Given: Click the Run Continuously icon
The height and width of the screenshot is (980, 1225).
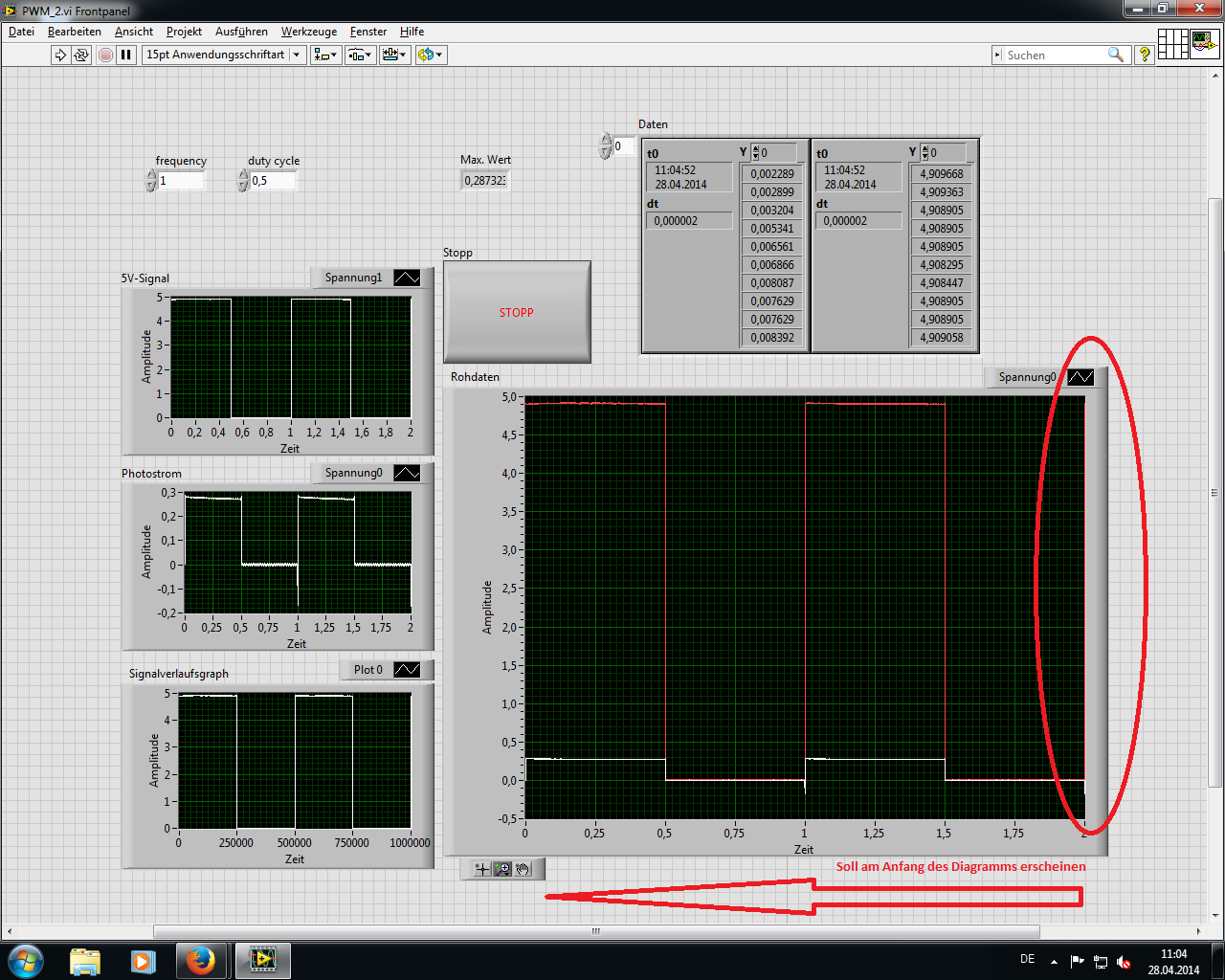Looking at the screenshot, I should coord(81,55).
